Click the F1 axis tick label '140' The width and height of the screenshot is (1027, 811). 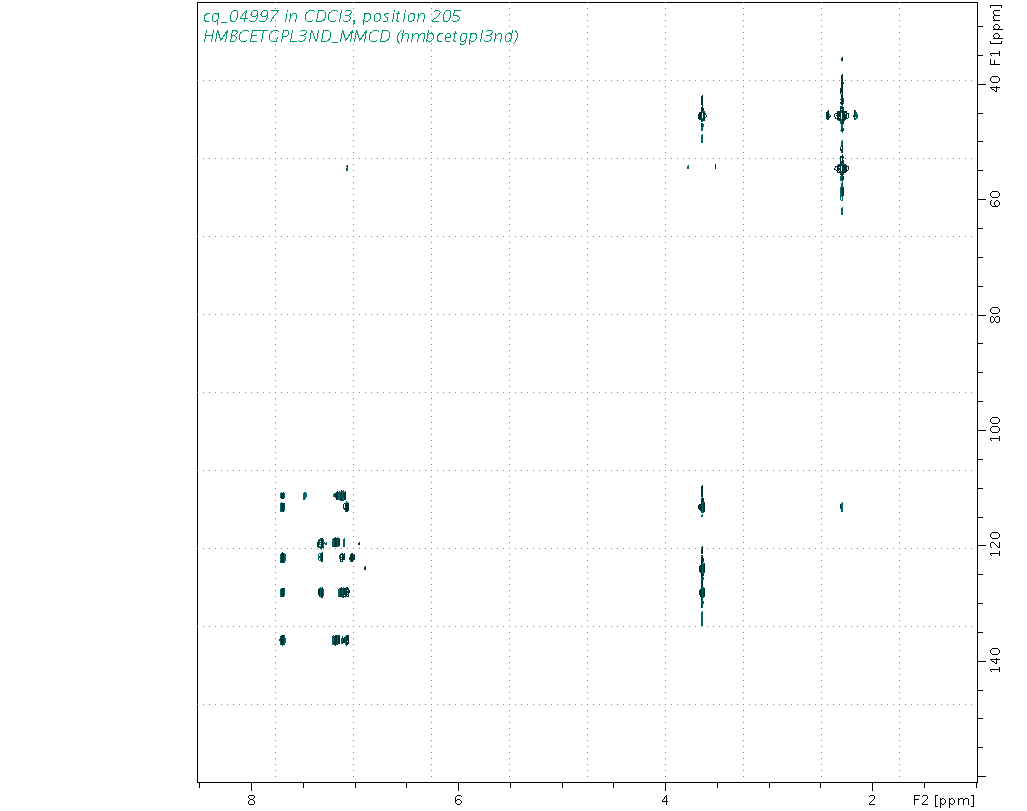click(995, 660)
